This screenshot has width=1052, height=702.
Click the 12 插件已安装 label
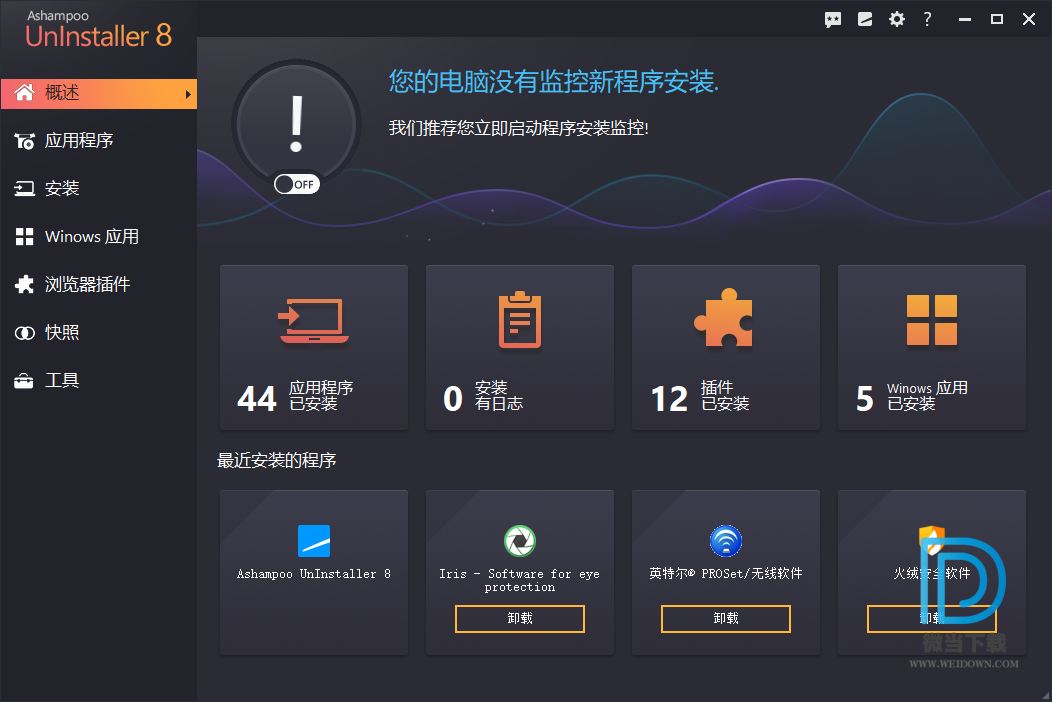coord(700,397)
